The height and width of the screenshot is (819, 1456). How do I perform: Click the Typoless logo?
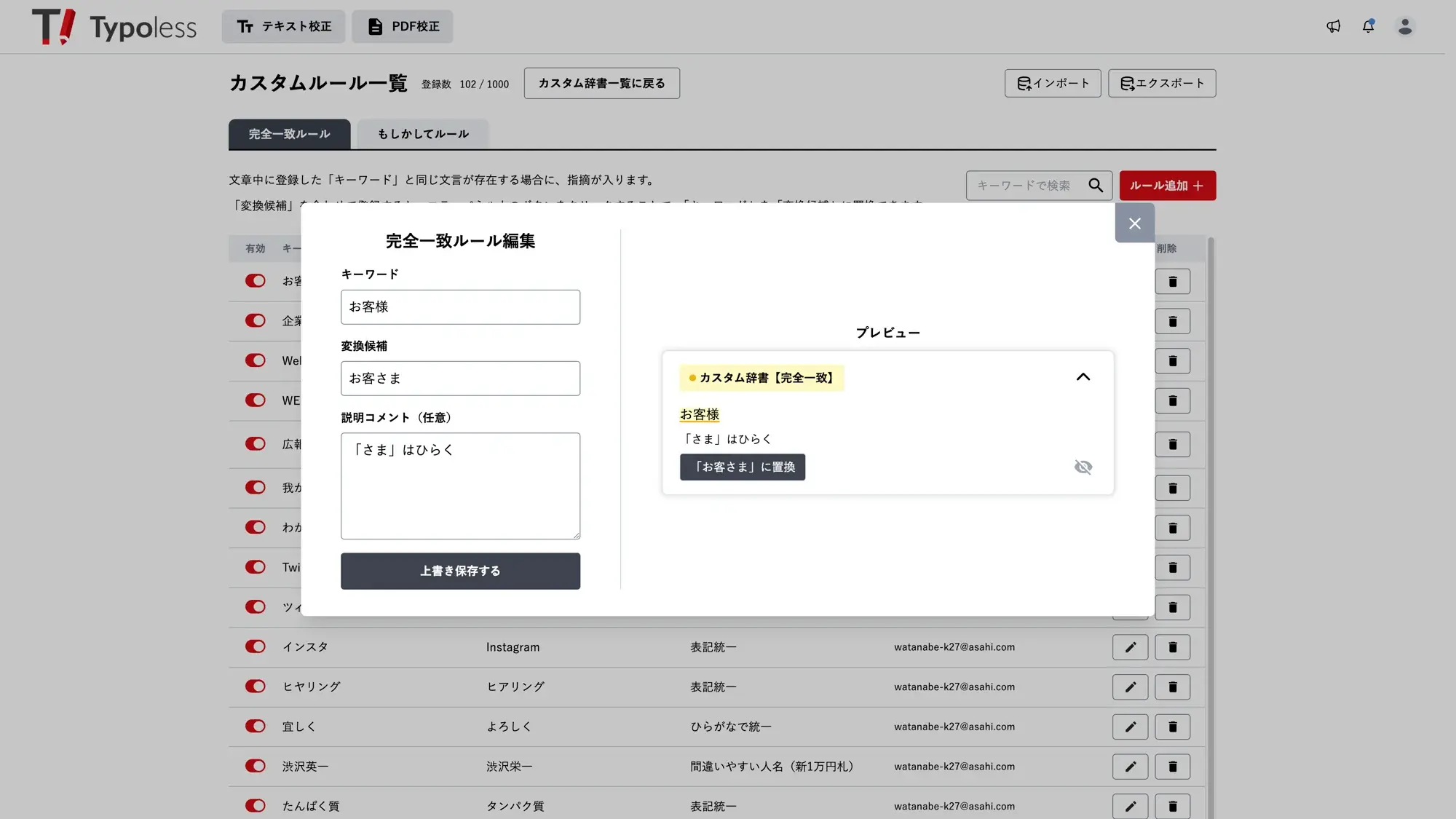coord(114,27)
